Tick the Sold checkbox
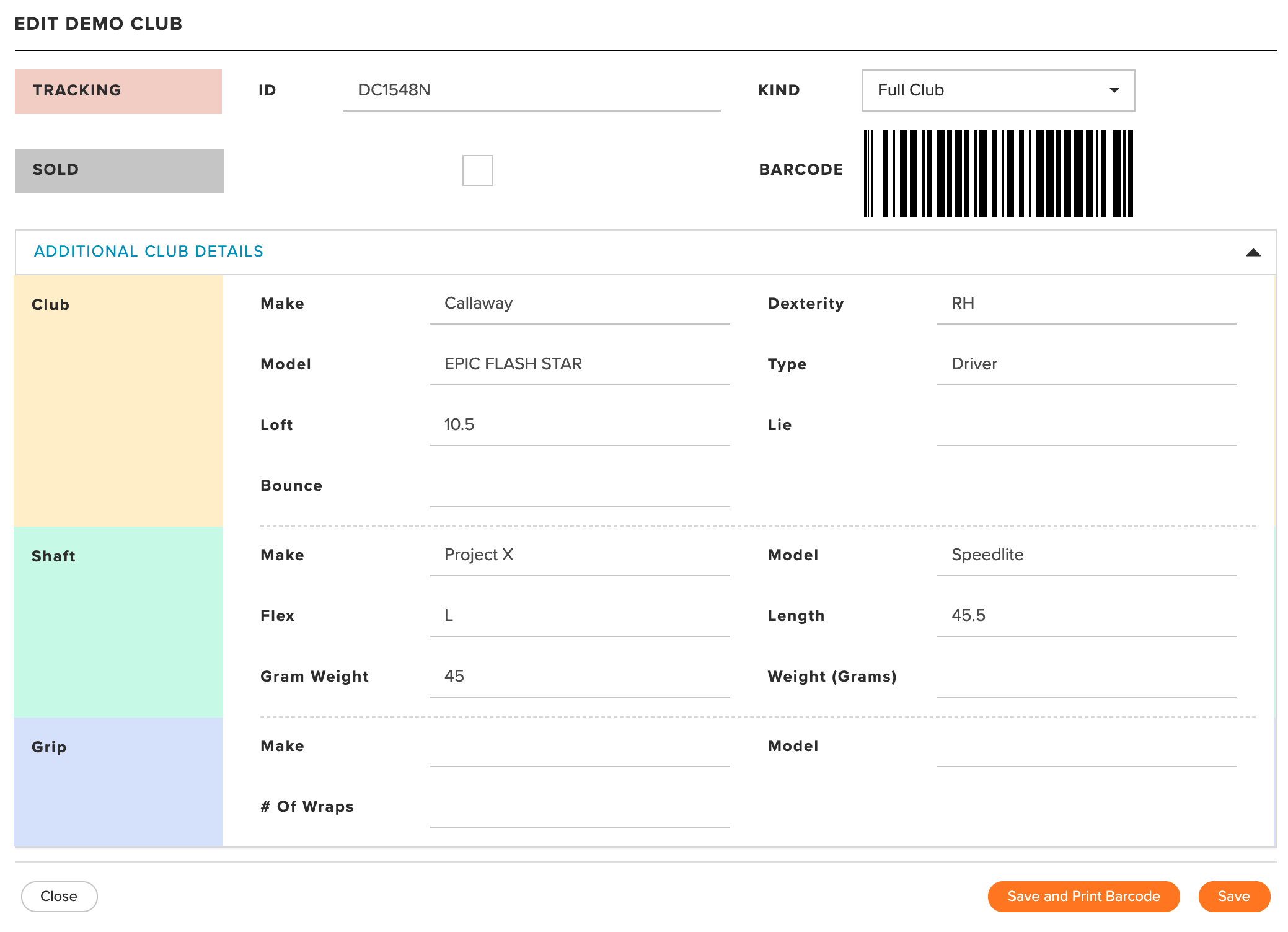 click(477, 170)
